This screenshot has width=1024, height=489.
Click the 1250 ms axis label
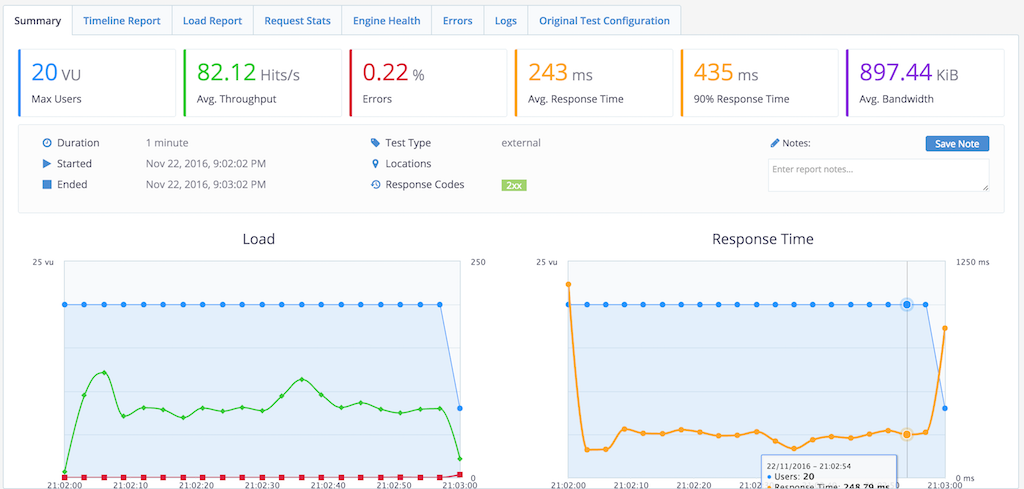[x=972, y=262]
